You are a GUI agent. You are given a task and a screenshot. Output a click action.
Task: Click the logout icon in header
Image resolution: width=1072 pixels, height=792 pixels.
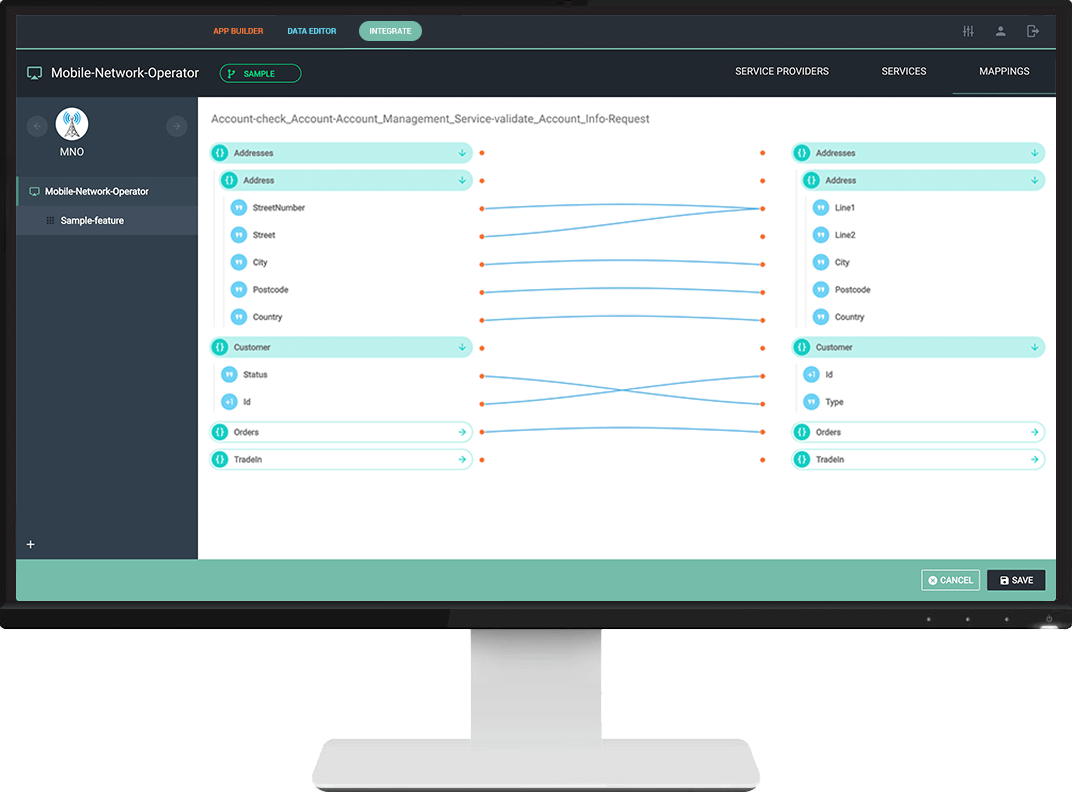pos(1033,31)
